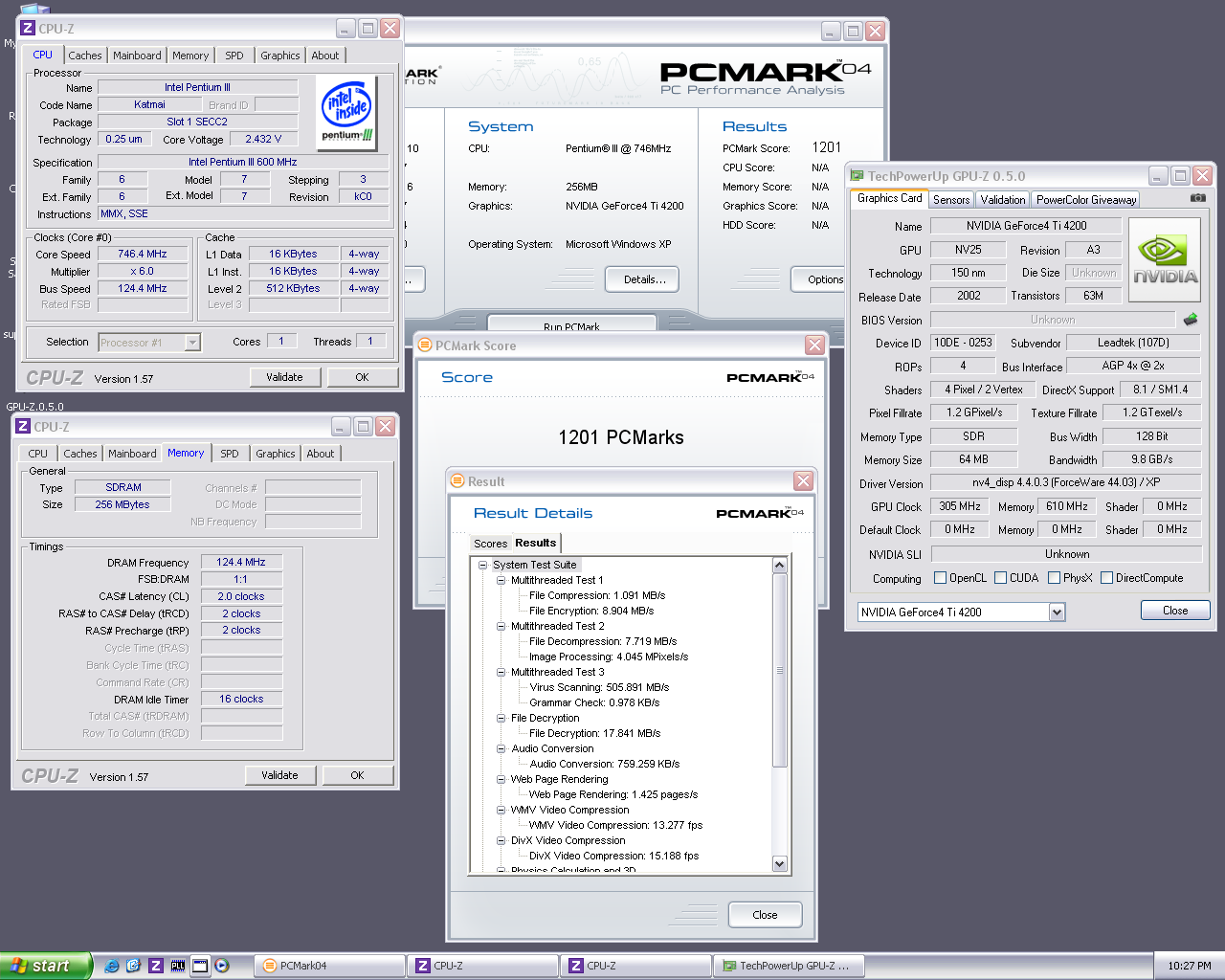This screenshot has height=980, width=1225.
Task: Check the PhysX checkbox
Action: click(x=1054, y=577)
